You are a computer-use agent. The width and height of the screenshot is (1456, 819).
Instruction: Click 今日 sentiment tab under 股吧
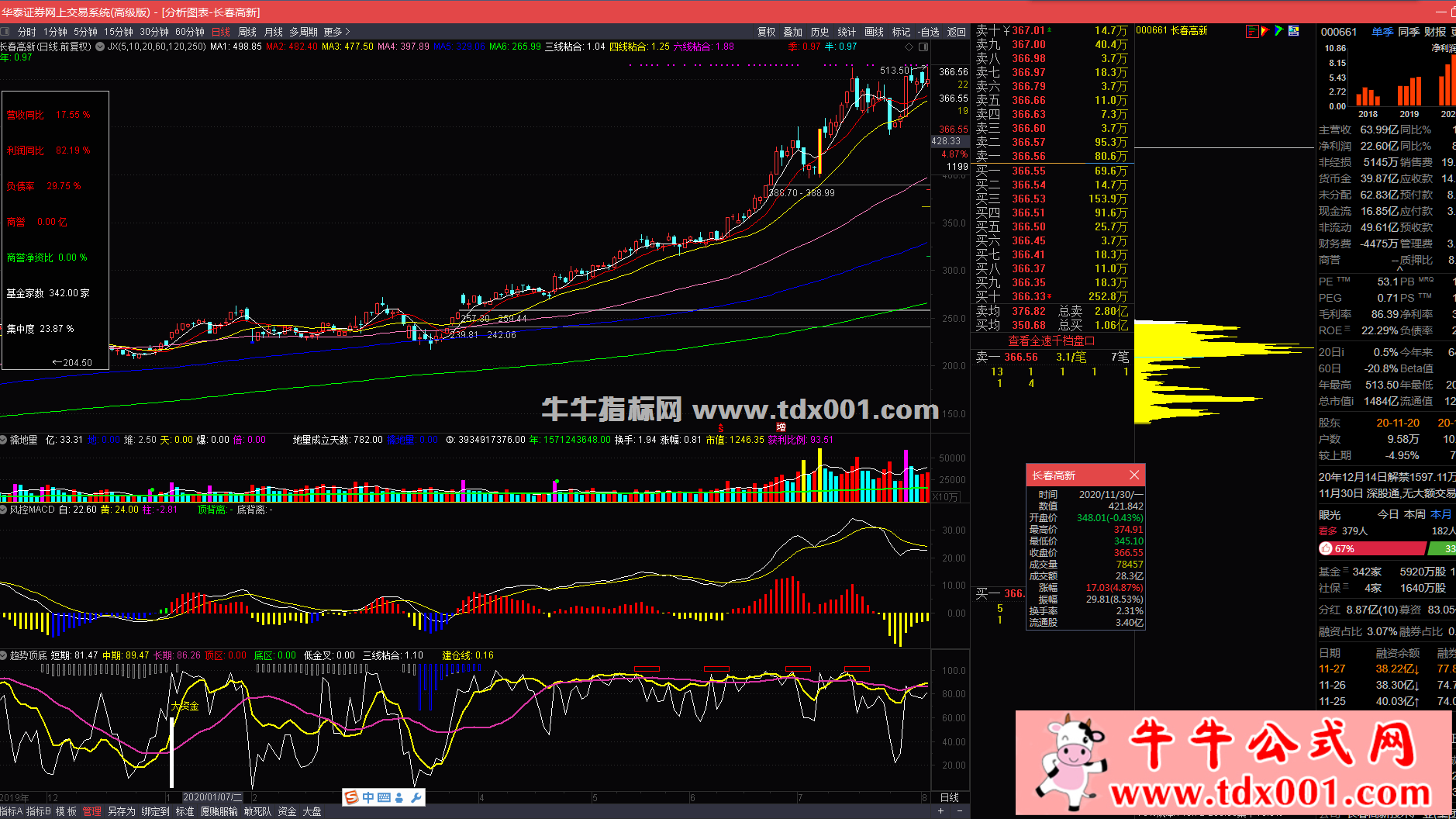pos(1388,514)
